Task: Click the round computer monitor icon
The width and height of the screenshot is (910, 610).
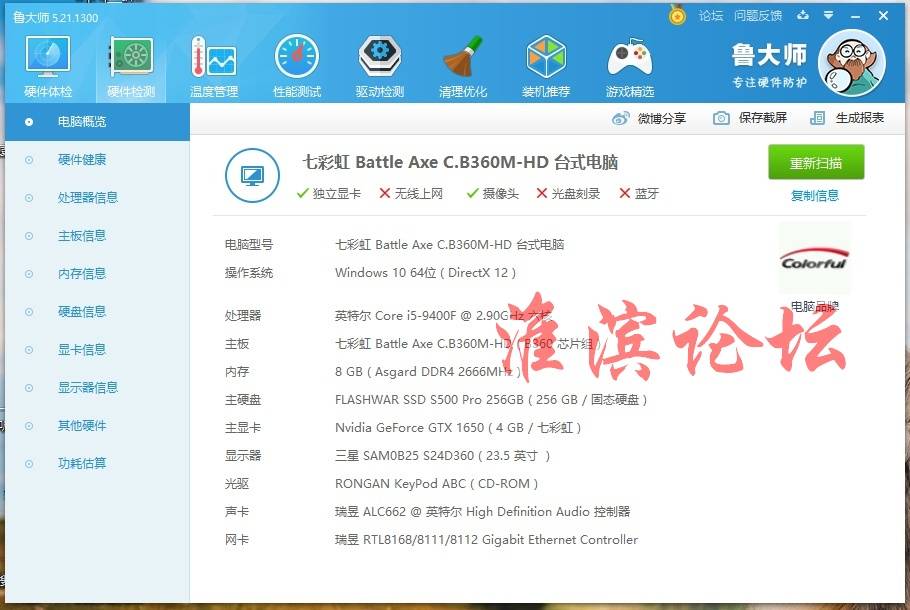Action: (x=252, y=175)
